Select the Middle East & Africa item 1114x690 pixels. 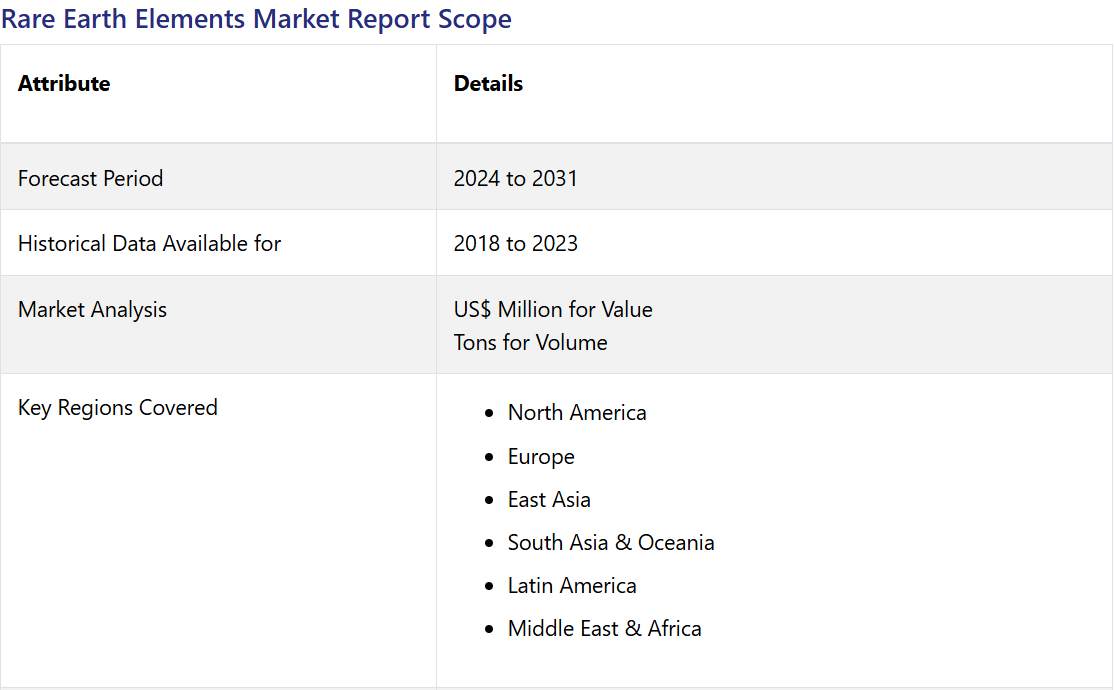(604, 629)
